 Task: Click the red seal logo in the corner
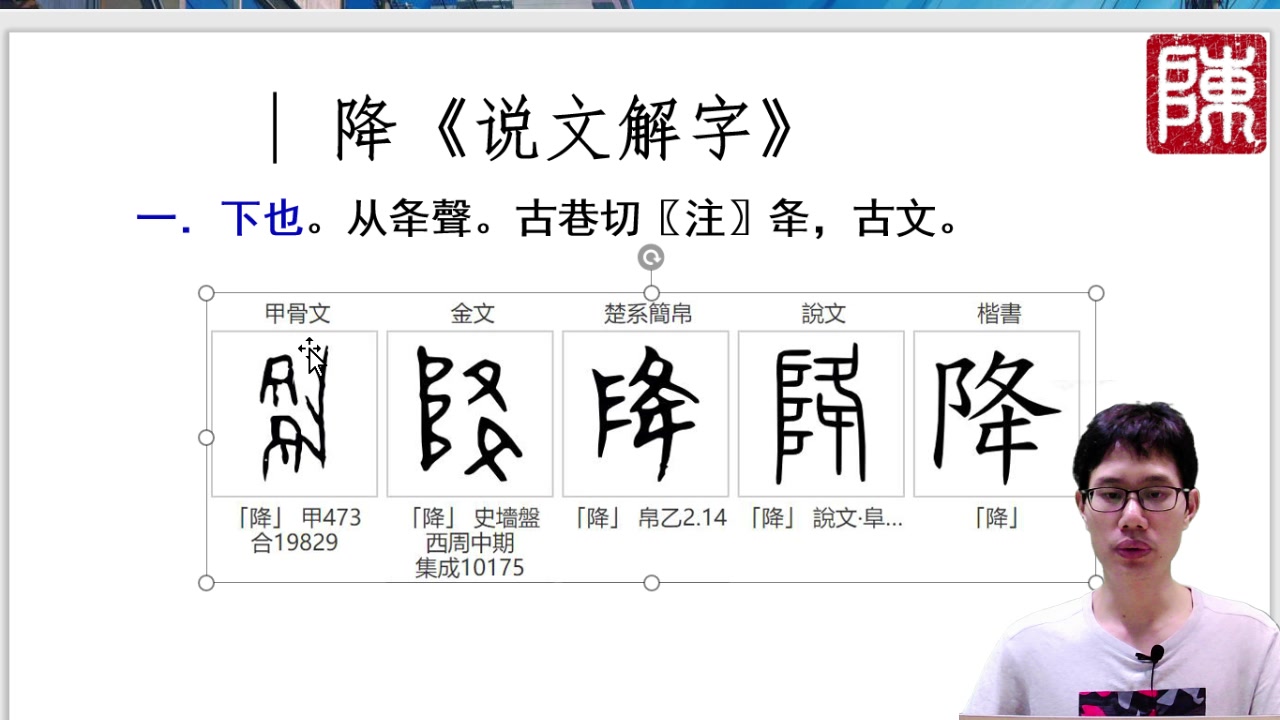(x=1206, y=94)
